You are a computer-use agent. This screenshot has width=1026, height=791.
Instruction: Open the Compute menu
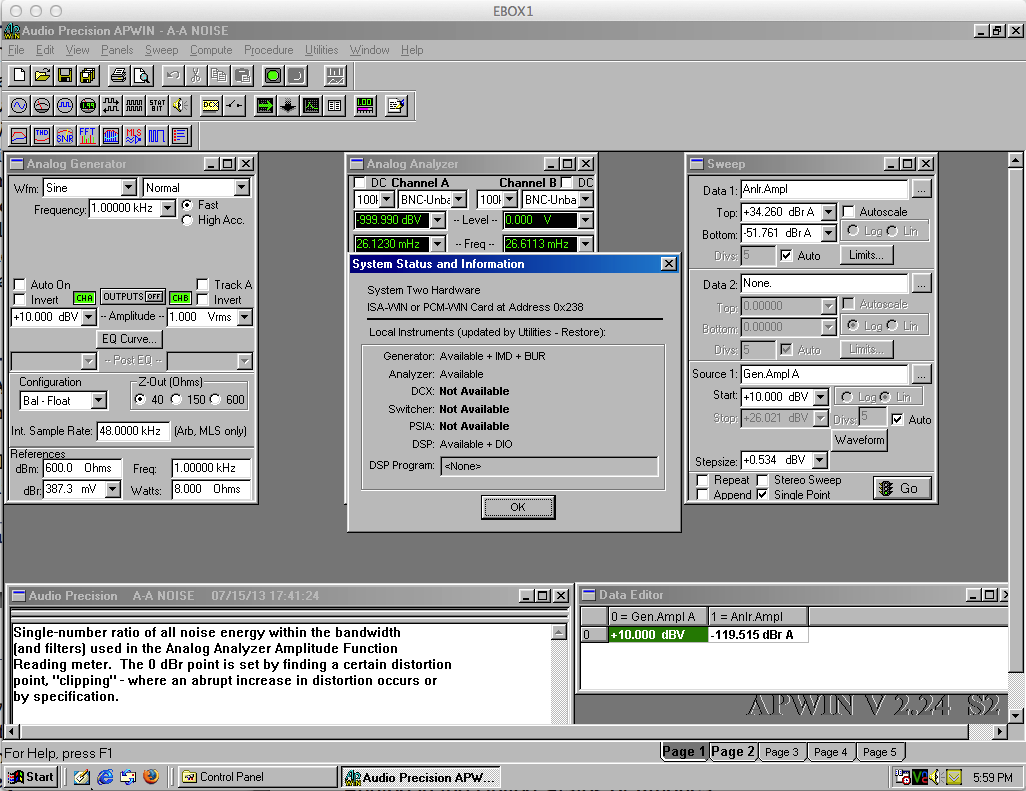pyautogui.click(x=211, y=50)
